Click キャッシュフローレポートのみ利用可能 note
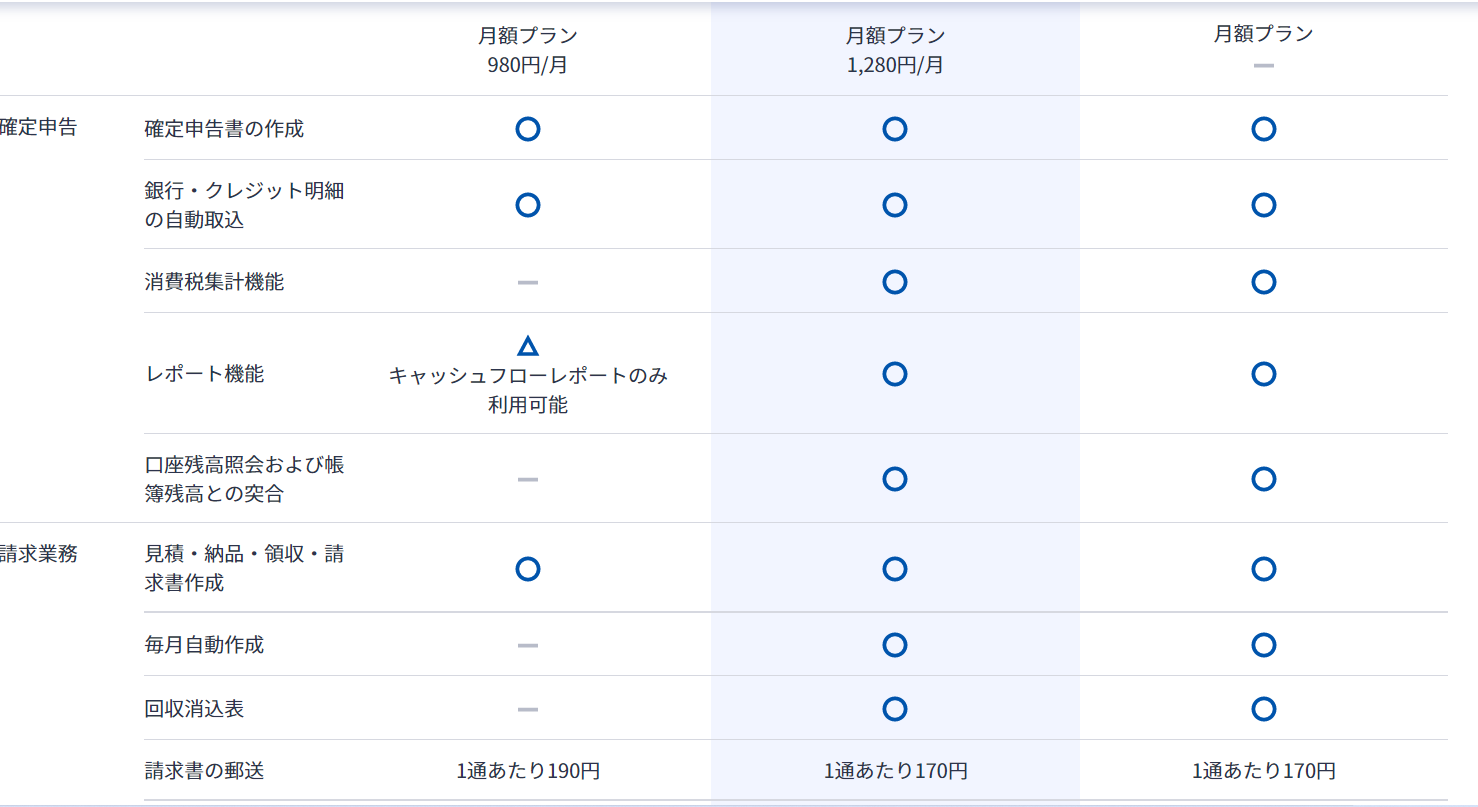The width and height of the screenshot is (1478, 807). coord(528,390)
